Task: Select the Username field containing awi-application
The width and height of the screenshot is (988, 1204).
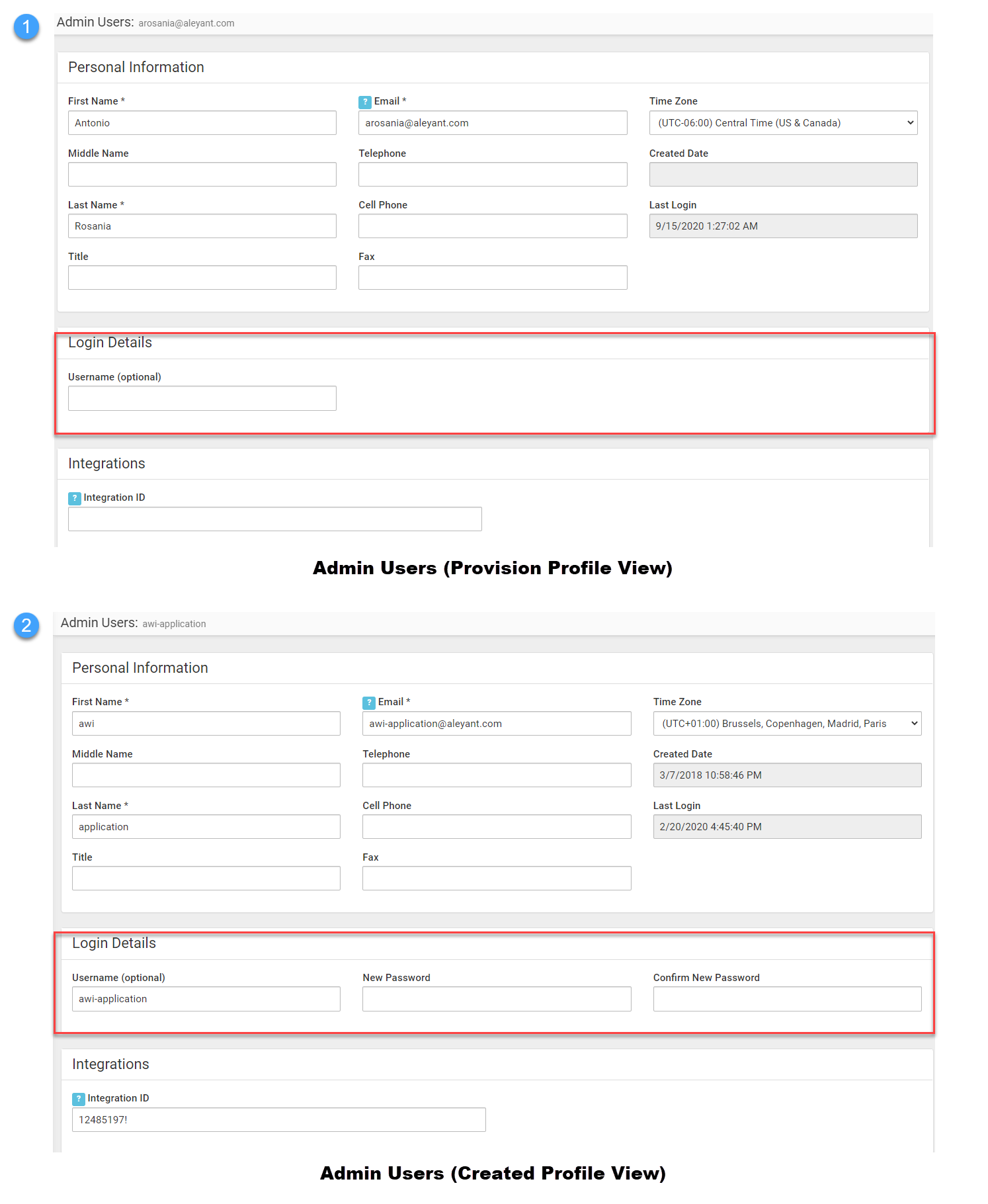Action: click(x=206, y=999)
